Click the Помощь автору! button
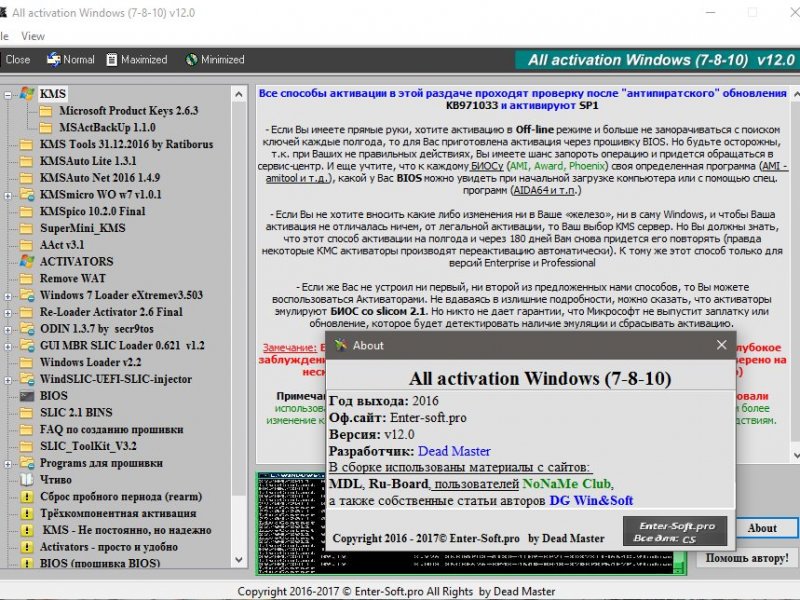 pyautogui.click(x=747, y=558)
